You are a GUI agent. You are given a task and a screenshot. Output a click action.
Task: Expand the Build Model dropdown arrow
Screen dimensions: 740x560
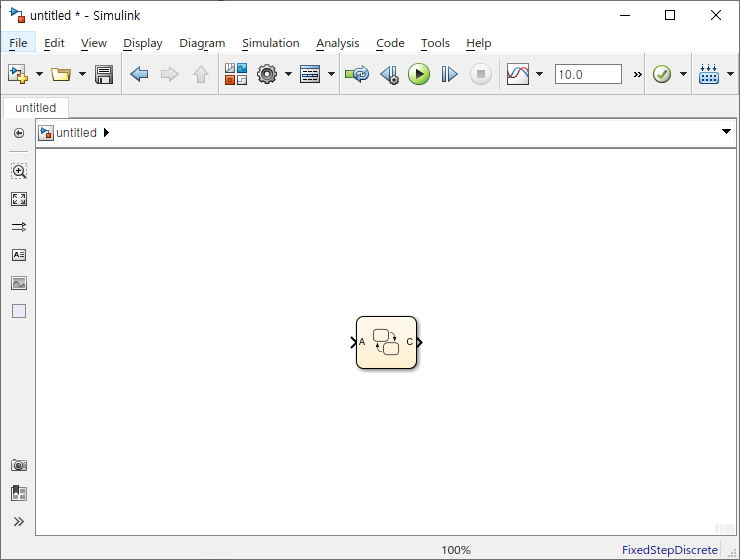coord(730,74)
